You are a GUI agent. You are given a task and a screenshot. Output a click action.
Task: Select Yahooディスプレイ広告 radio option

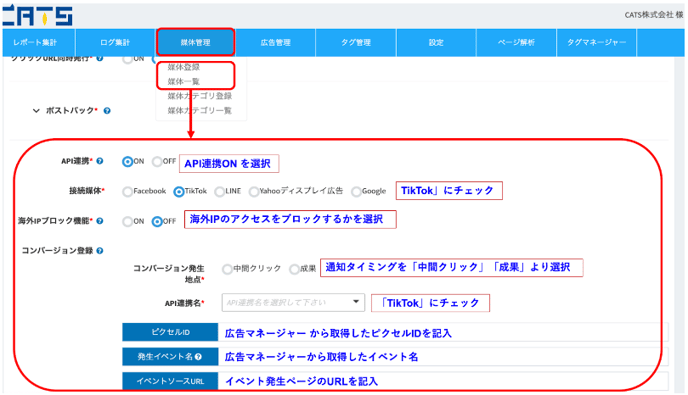(254, 191)
